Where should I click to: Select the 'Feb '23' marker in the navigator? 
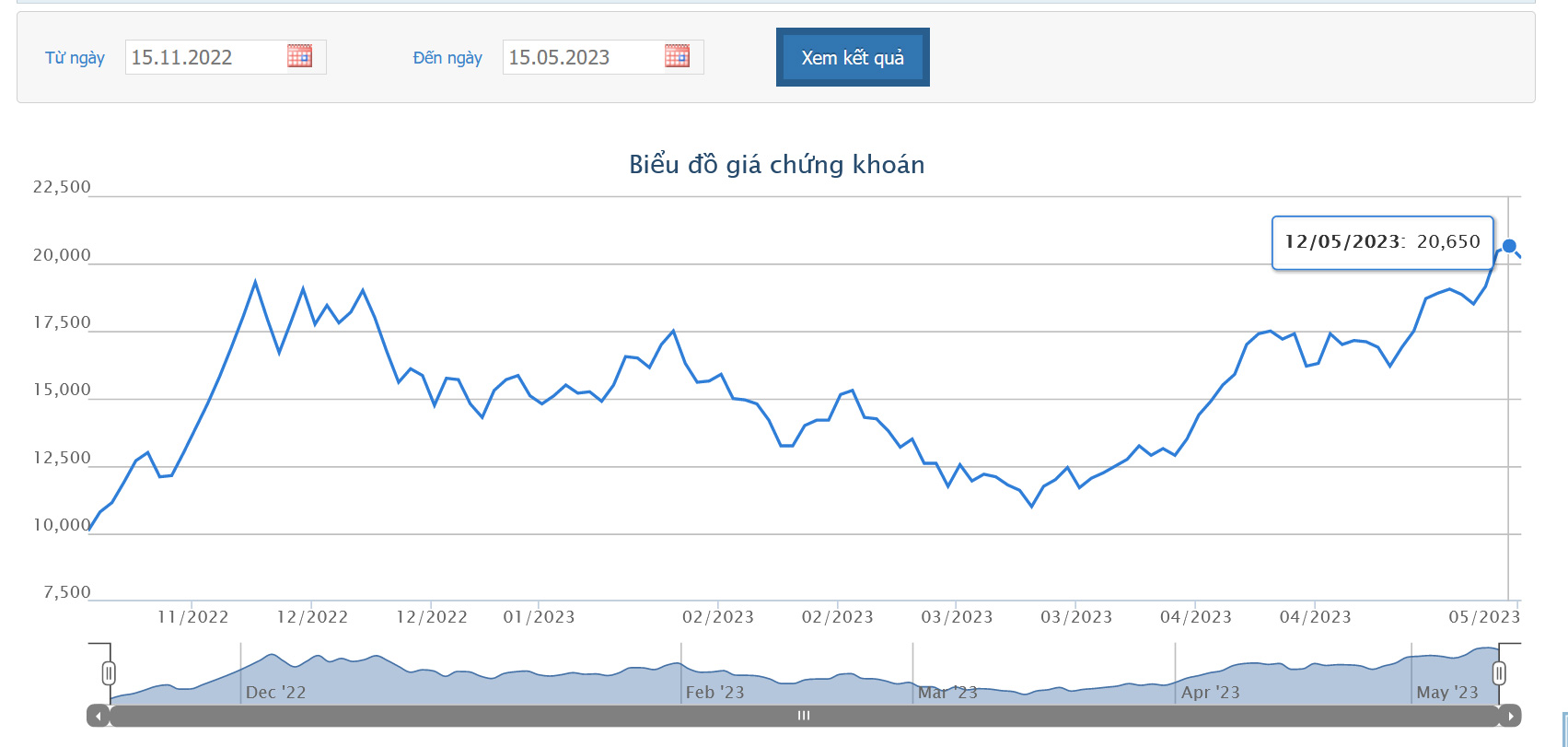coord(714,693)
